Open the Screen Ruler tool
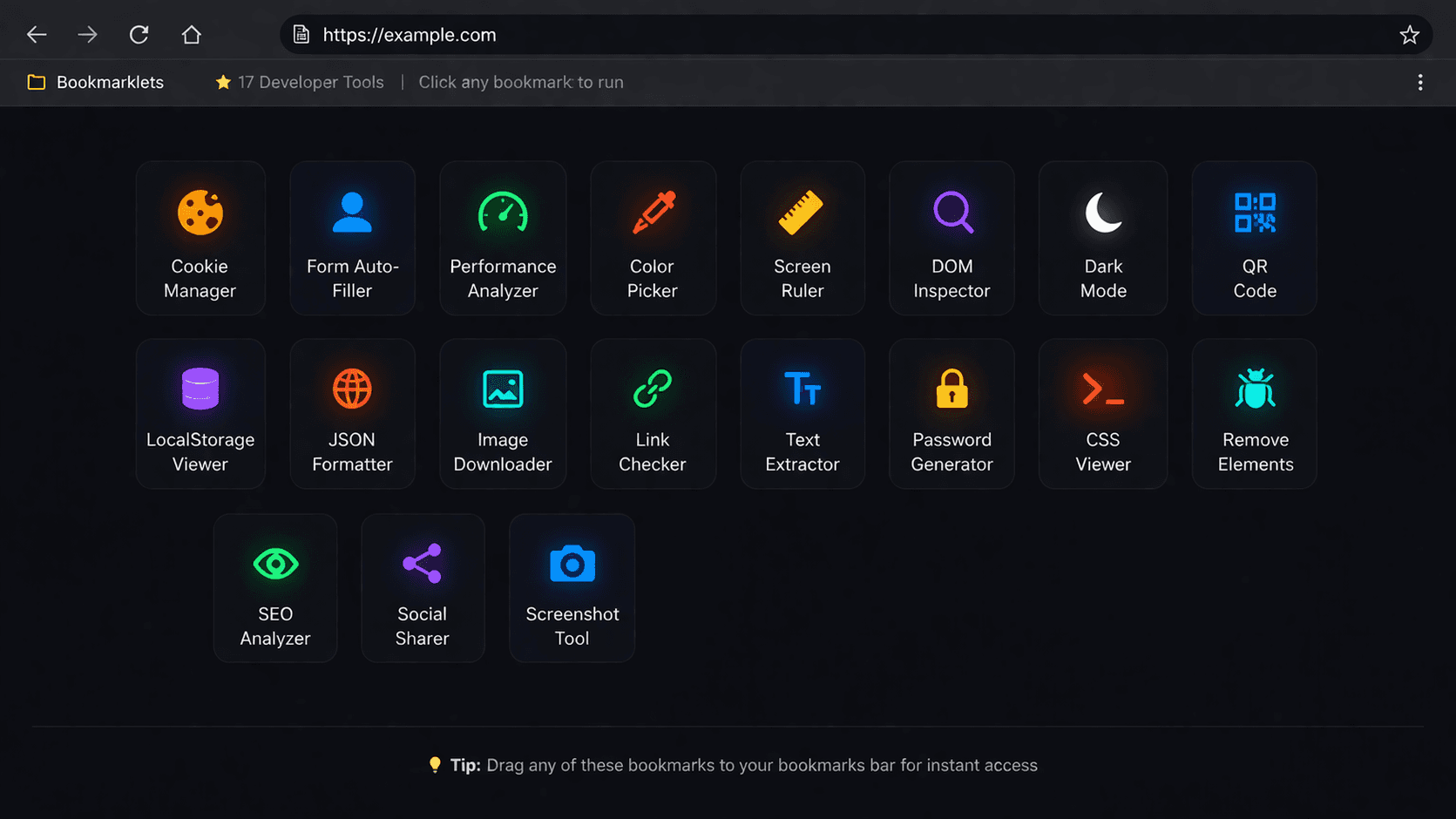This screenshot has height=819, width=1456. [802, 238]
